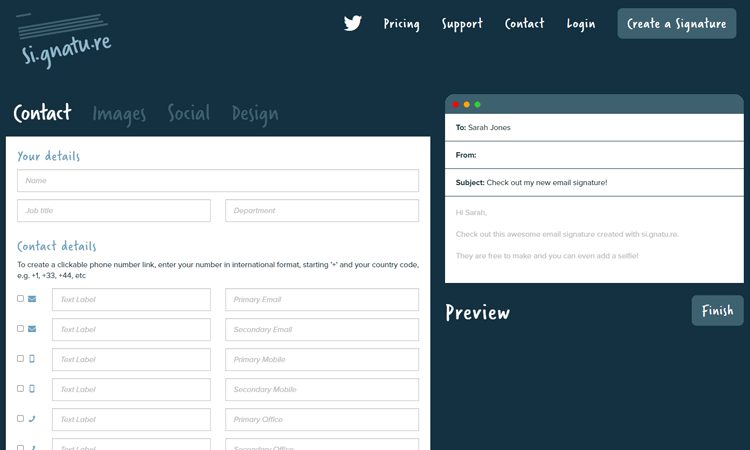This screenshot has width=750, height=450.
Task: Click the 'Your details' heading
Action: coord(48,156)
